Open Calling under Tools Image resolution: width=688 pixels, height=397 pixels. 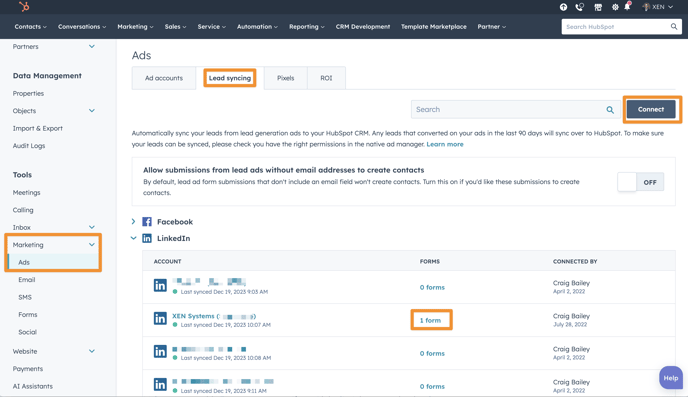pos(23,210)
